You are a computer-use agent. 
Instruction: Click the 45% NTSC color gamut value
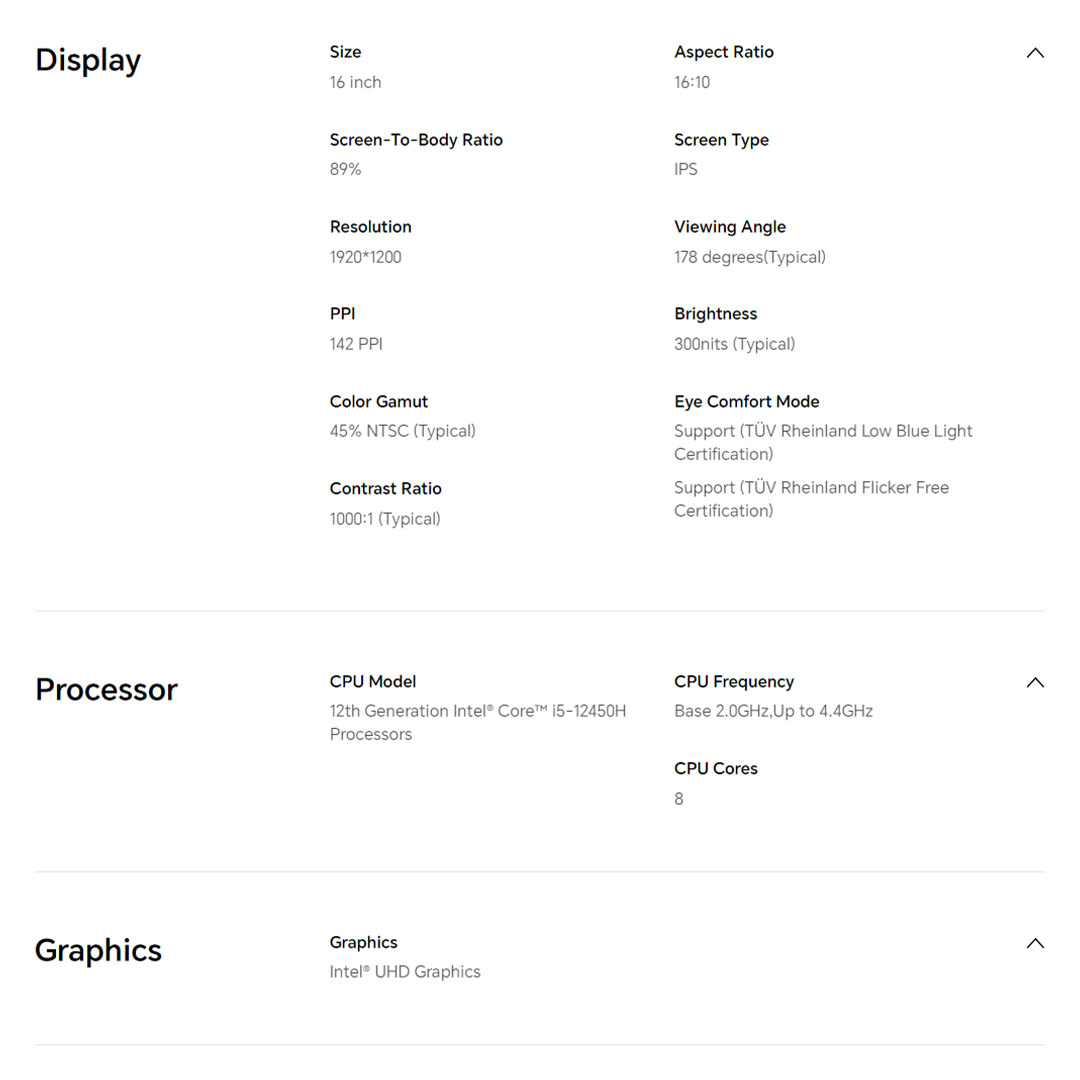click(403, 431)
